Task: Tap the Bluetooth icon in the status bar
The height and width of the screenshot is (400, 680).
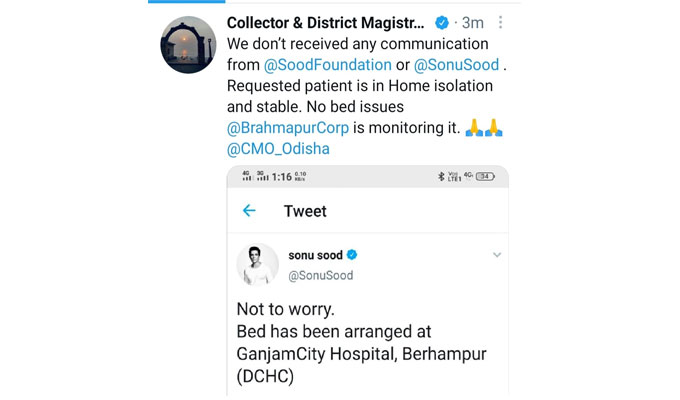Action: 441,177
